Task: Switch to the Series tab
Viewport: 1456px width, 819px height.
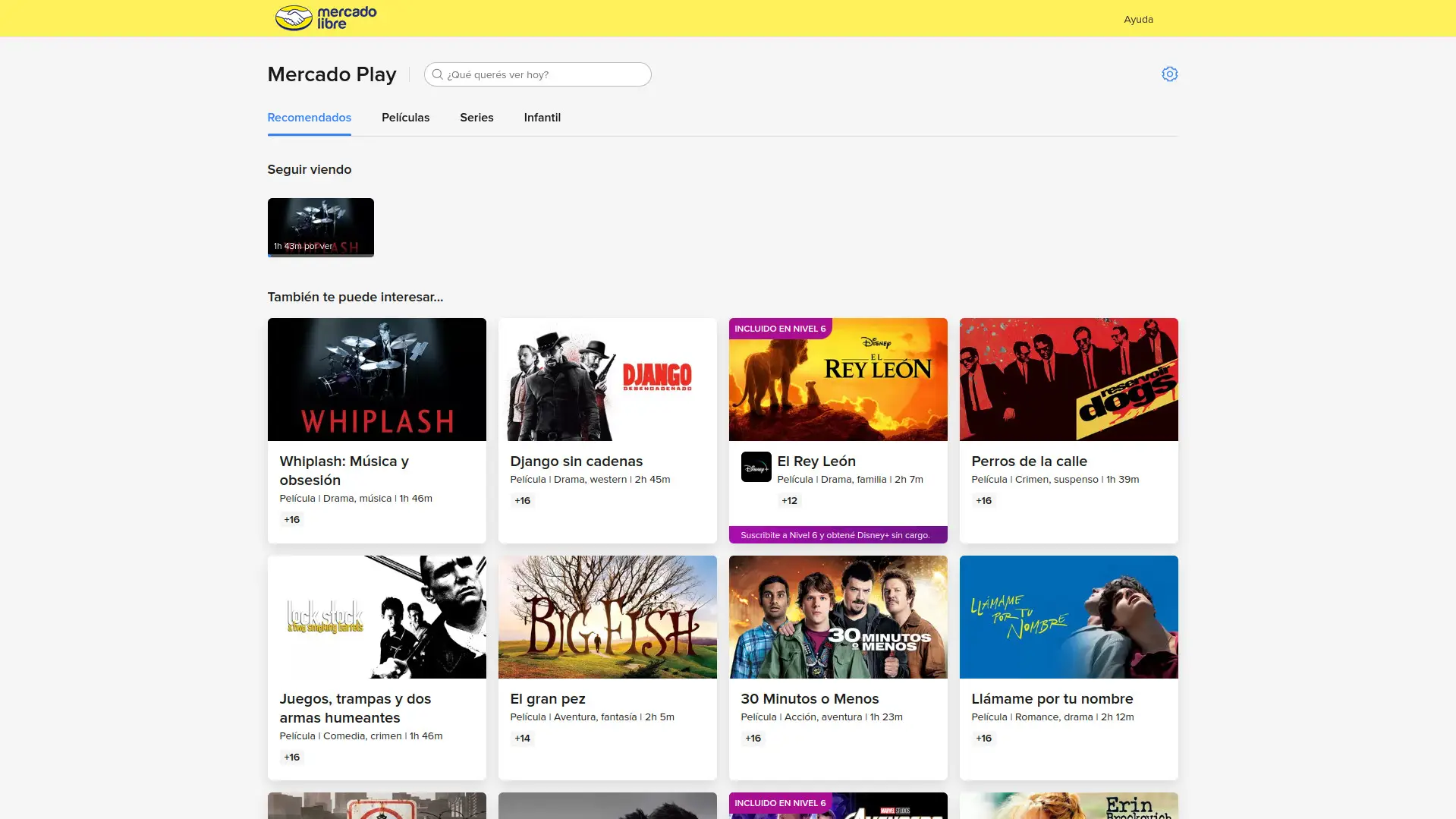Action: [x=476, y=118]
